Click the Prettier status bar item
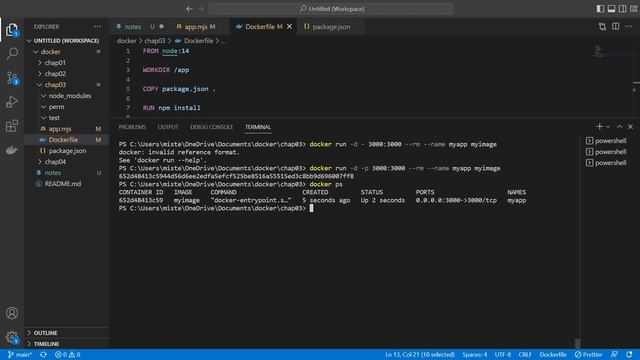The width and height of the screenshot is (640, 360). coord(589,354)
